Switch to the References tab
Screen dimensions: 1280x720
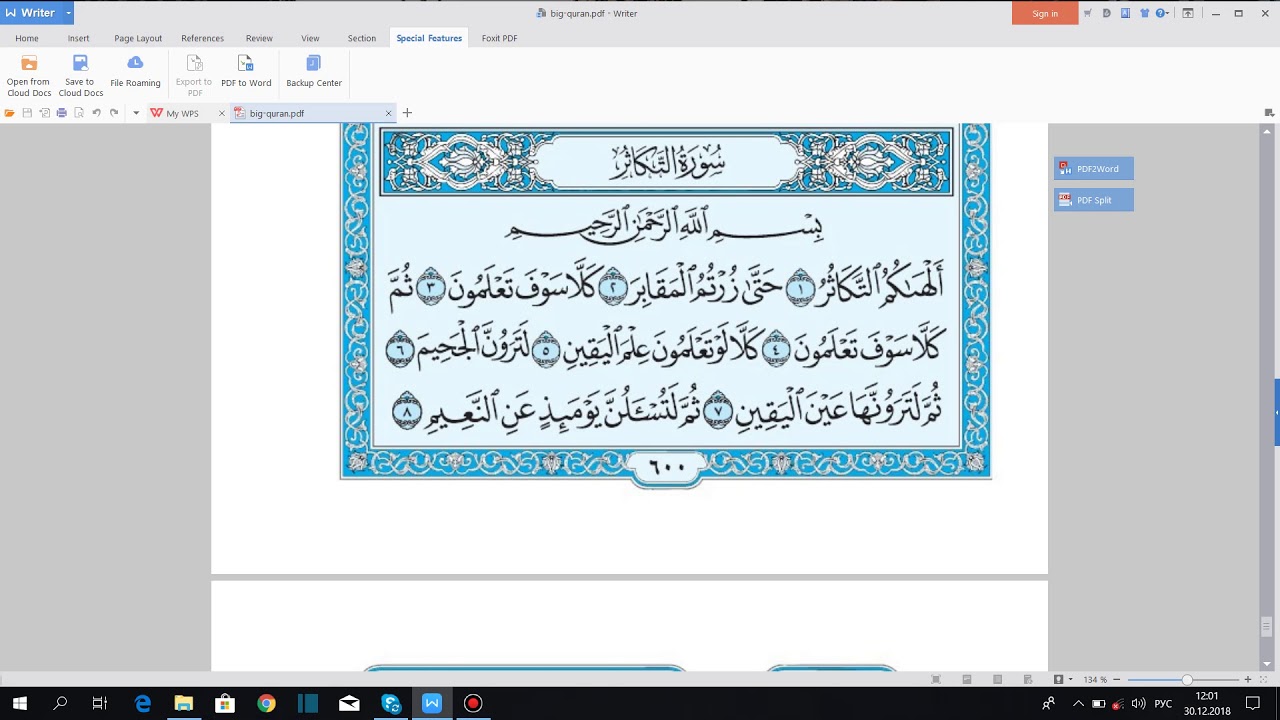202,38
